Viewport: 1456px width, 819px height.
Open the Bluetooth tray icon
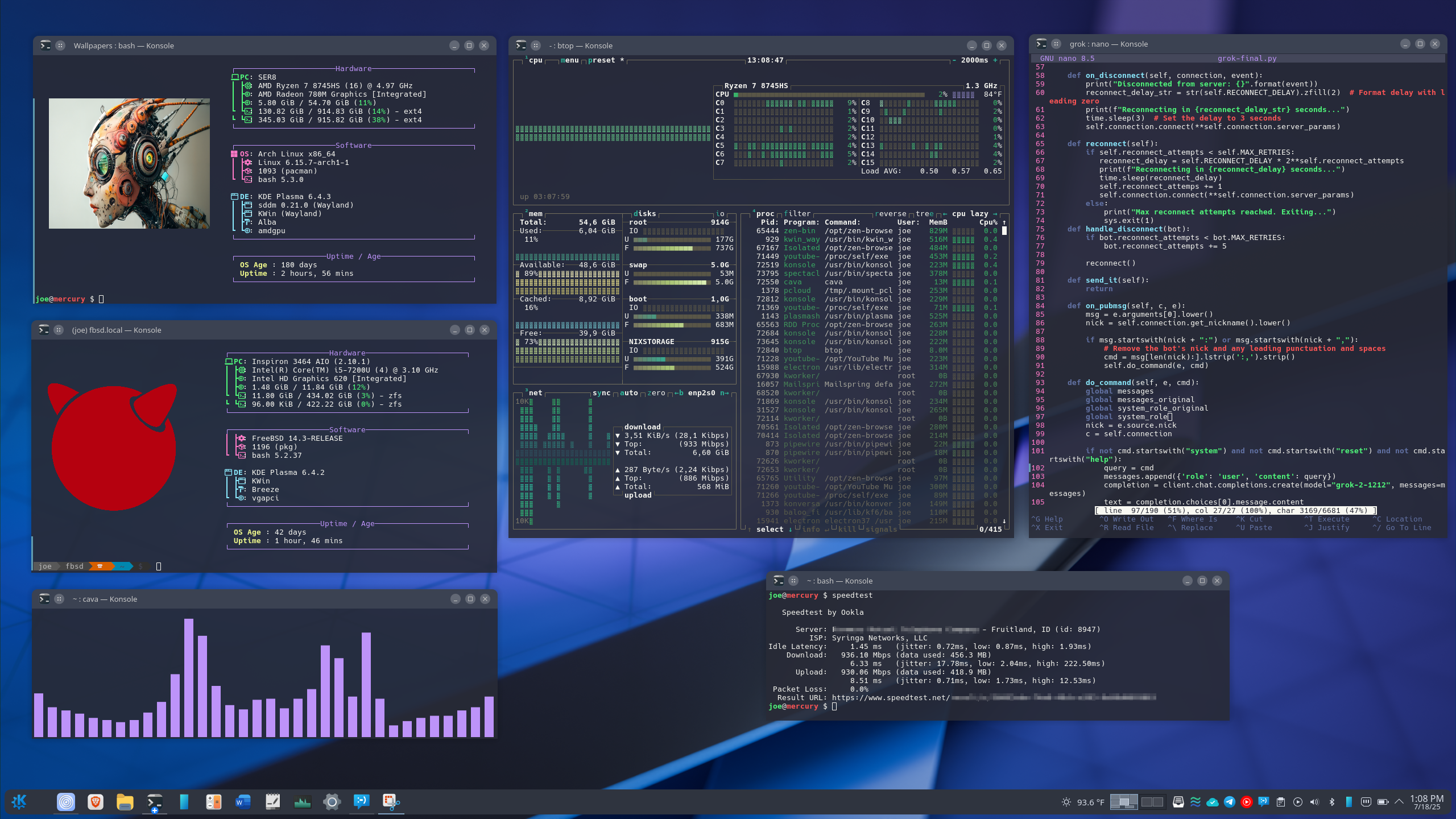click(x=1331, y=802)
